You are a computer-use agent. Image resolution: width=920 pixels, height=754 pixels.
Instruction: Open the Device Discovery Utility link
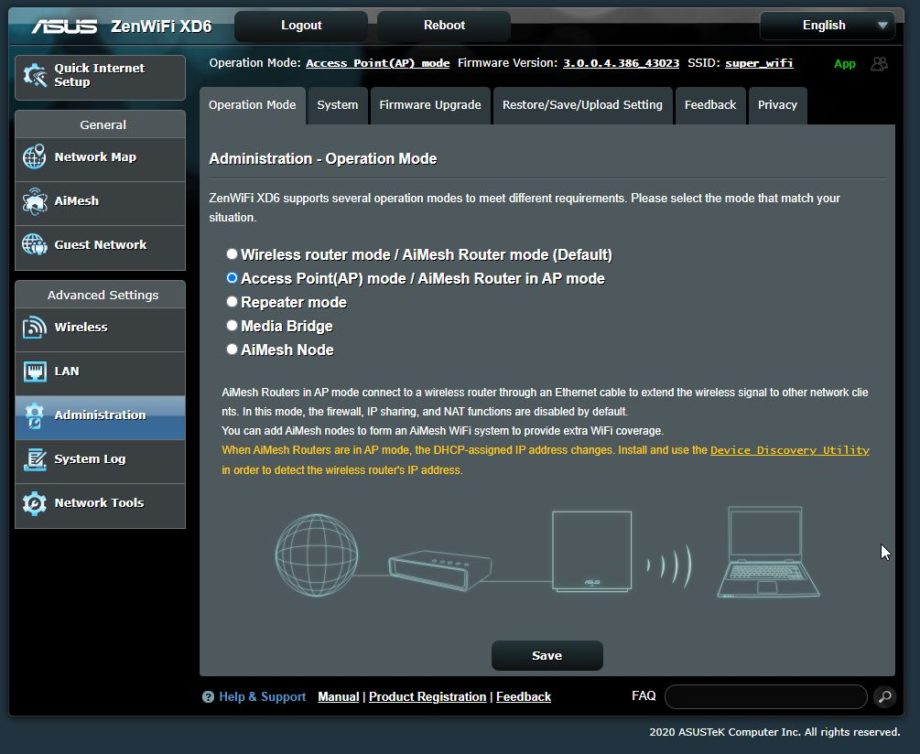tap(789, 451)
